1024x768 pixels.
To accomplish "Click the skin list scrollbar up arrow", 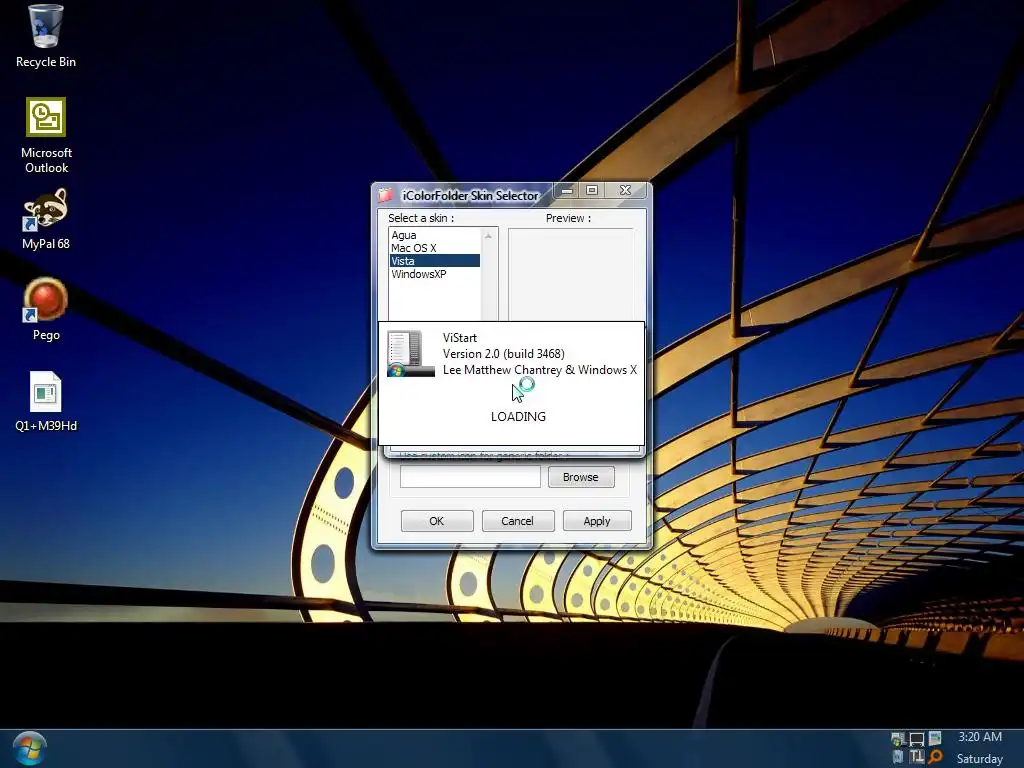I will tap(488, 236).
